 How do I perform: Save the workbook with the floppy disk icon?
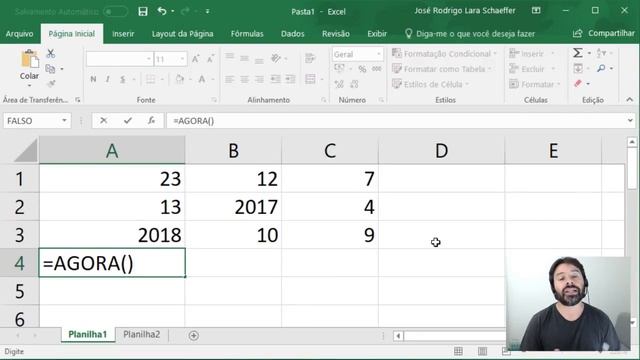pos(142,11)
